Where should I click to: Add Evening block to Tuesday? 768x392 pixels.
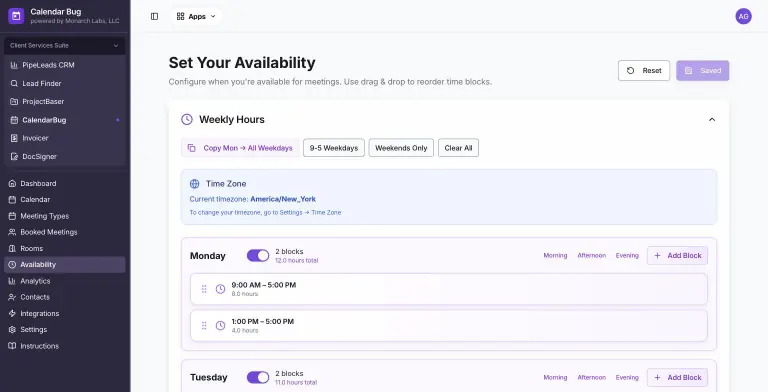[627, 377]
